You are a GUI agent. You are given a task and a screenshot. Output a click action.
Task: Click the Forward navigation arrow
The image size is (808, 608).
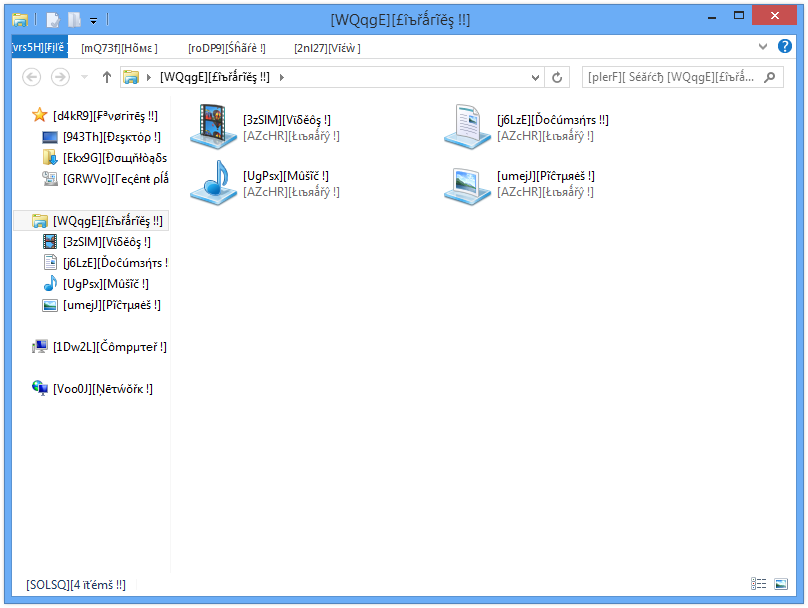tap(60, 77)
